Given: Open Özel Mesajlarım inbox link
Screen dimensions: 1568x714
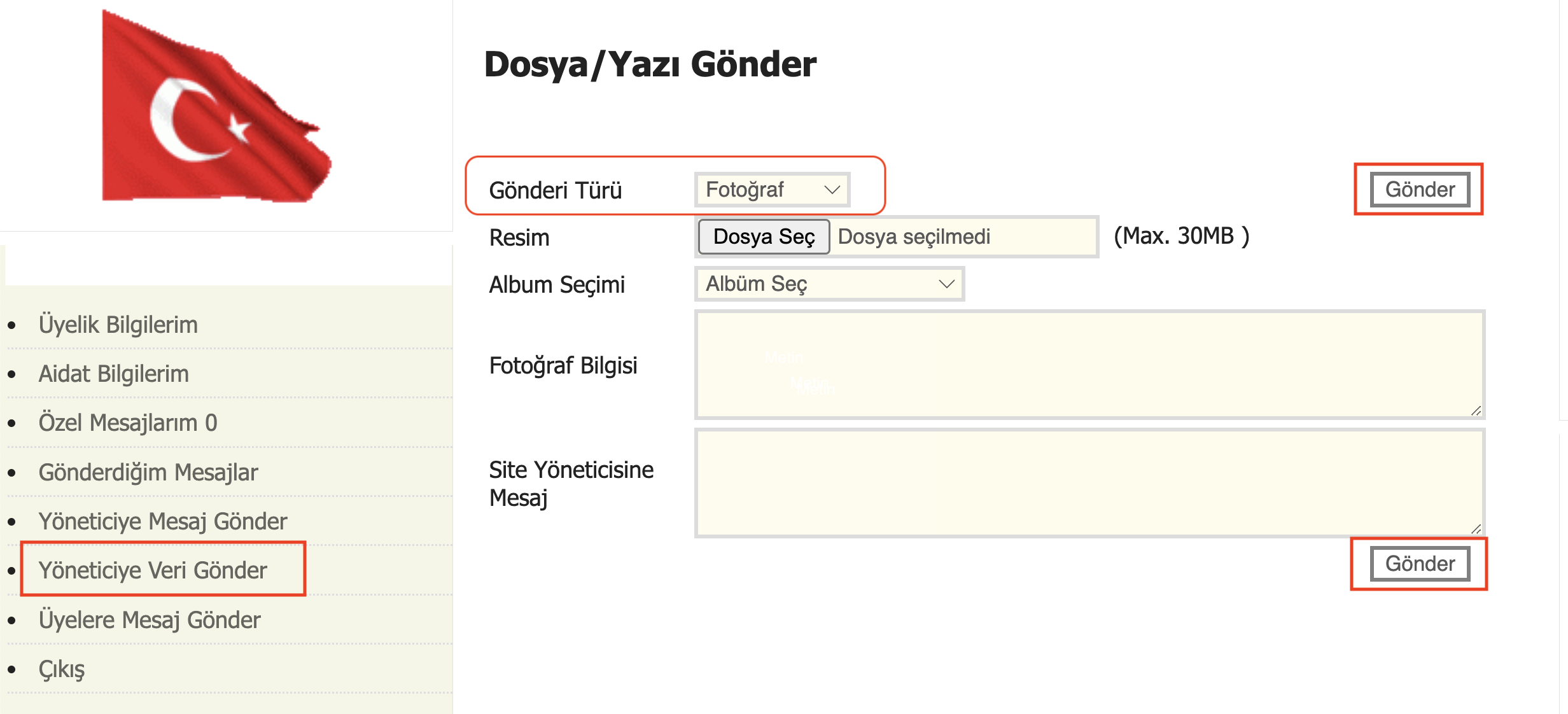Looking at the screenshot, I should (x=128, y=423).
